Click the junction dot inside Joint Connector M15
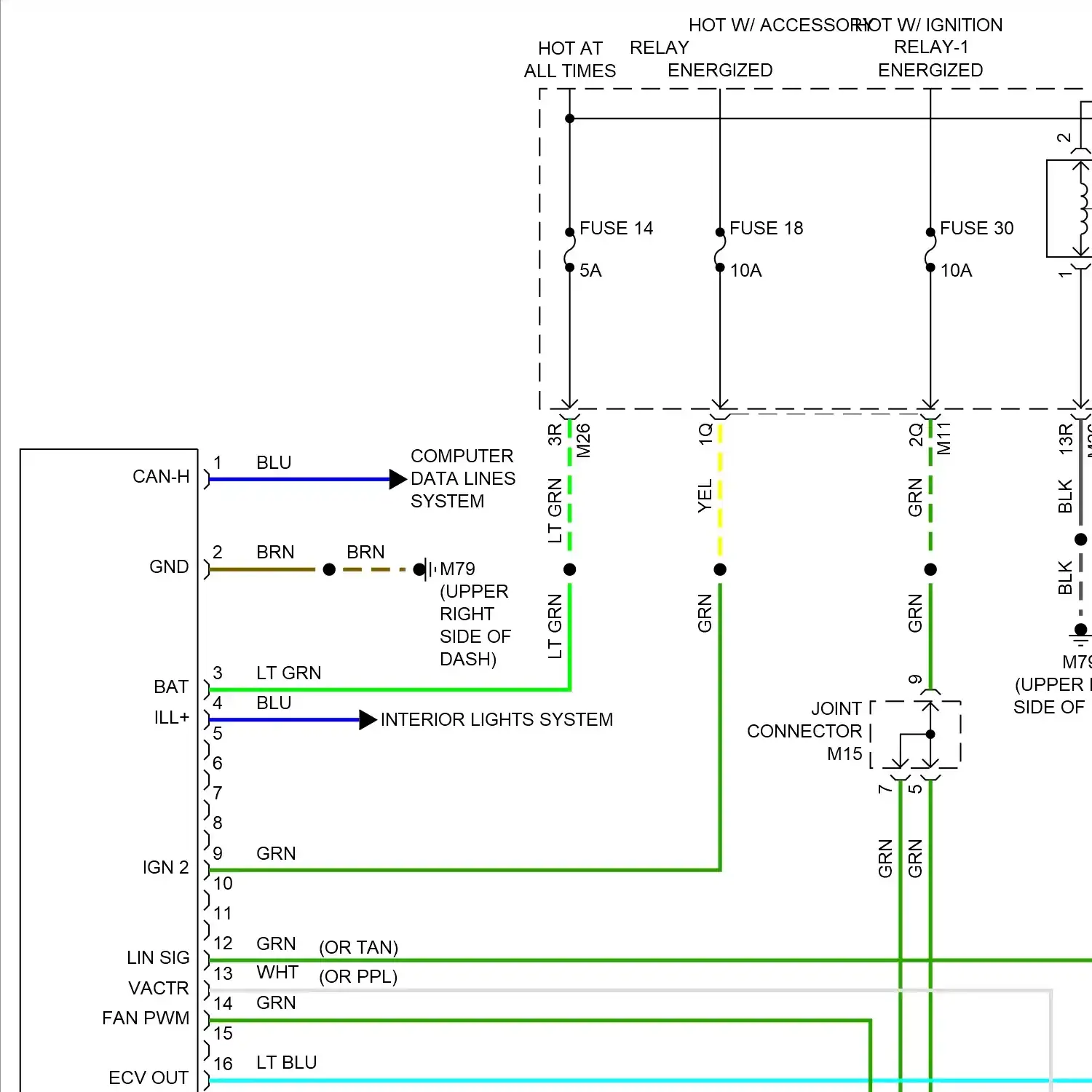 tap(930, 734)
